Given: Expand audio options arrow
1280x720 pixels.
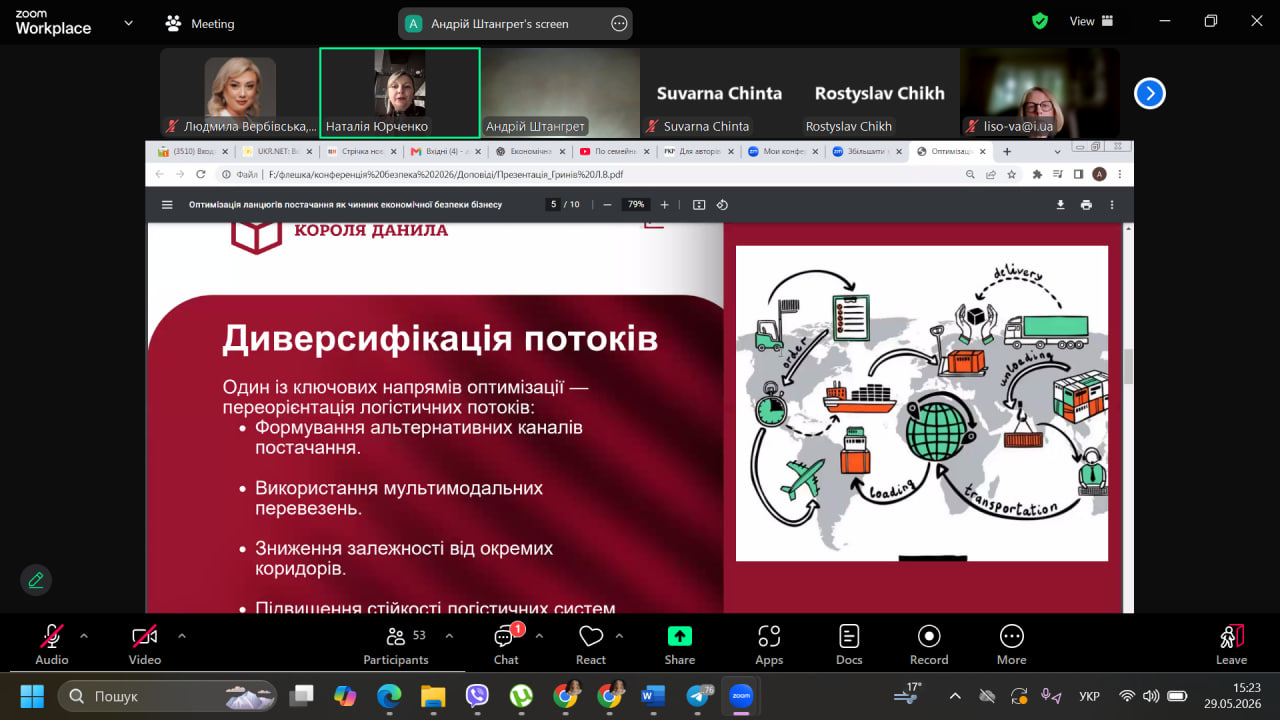Looking at the screenshot, I should point(84,635).
